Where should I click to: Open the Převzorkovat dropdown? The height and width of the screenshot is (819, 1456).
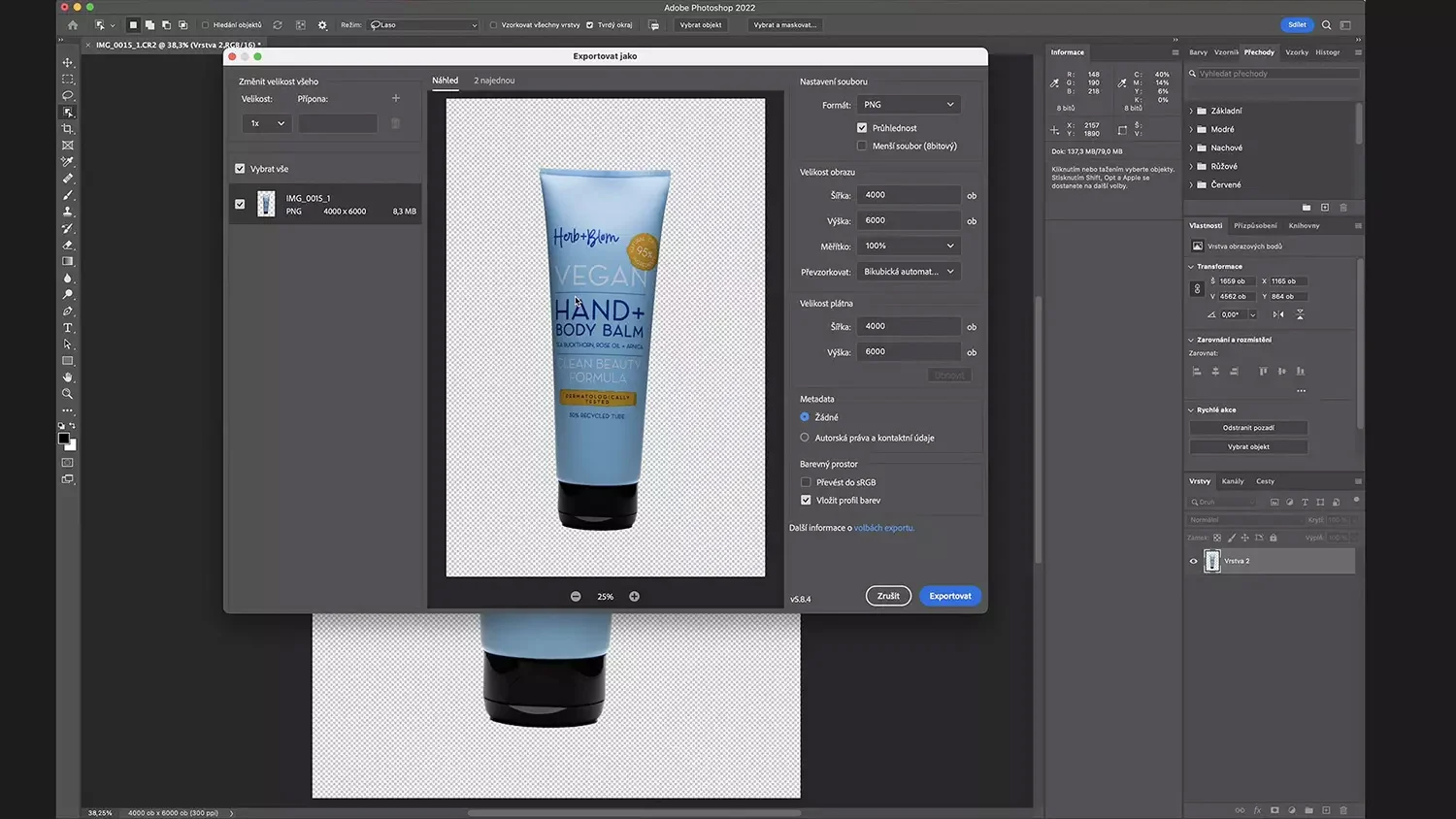909,272
